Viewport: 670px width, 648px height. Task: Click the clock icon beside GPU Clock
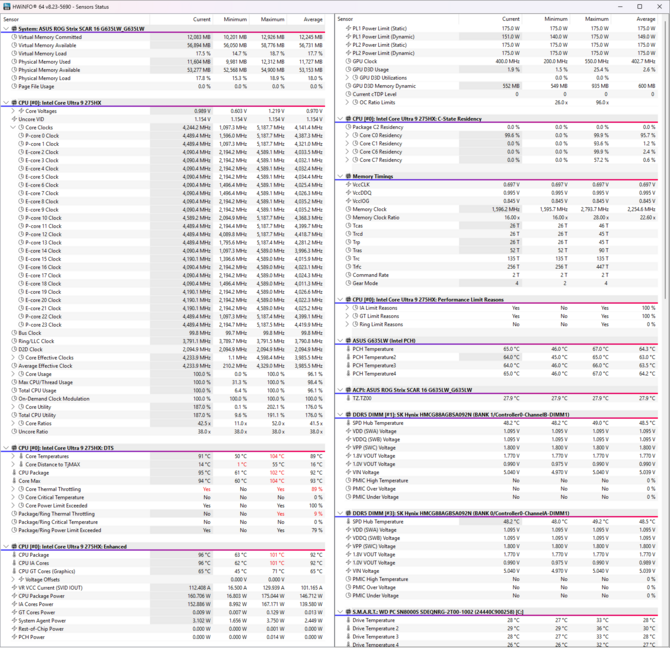point(348,61)
